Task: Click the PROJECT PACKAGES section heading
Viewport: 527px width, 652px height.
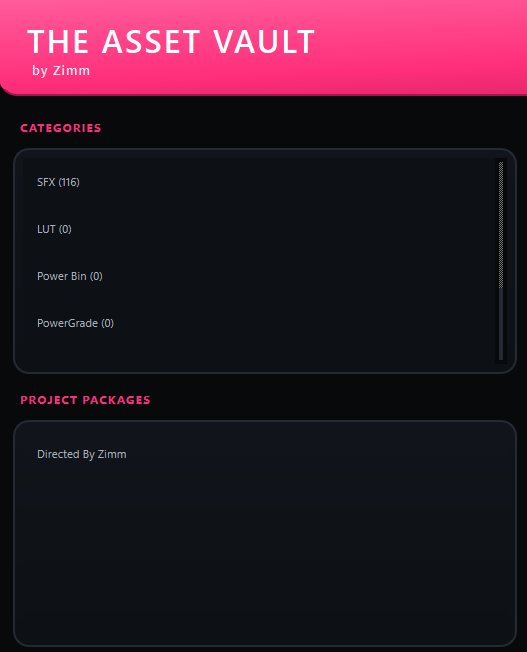Action: [85, 400]
